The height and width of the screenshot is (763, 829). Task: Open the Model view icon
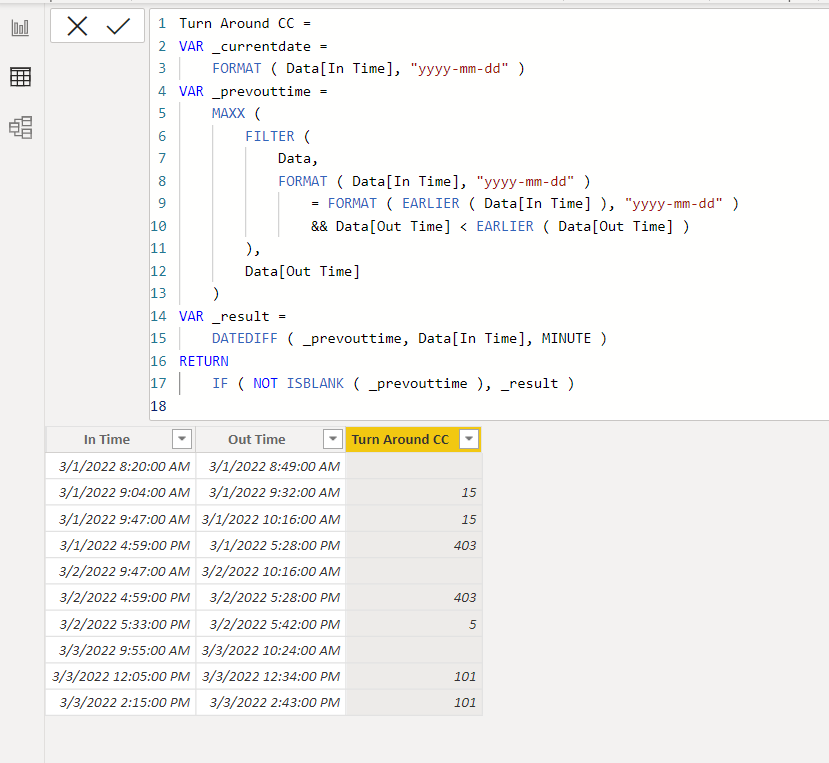[x=21, y=127]
